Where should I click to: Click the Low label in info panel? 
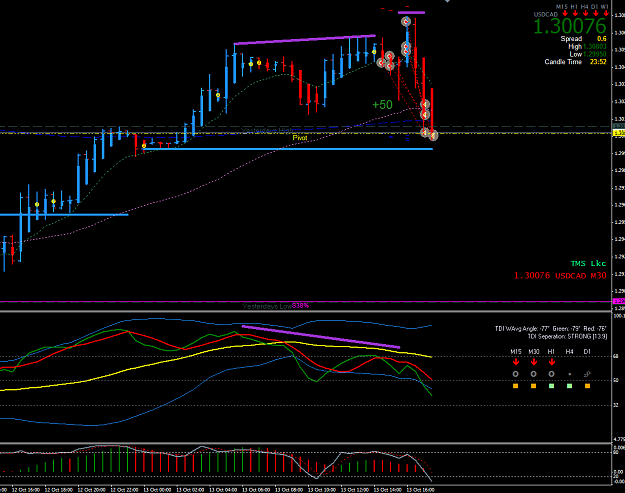coord(576,54)
